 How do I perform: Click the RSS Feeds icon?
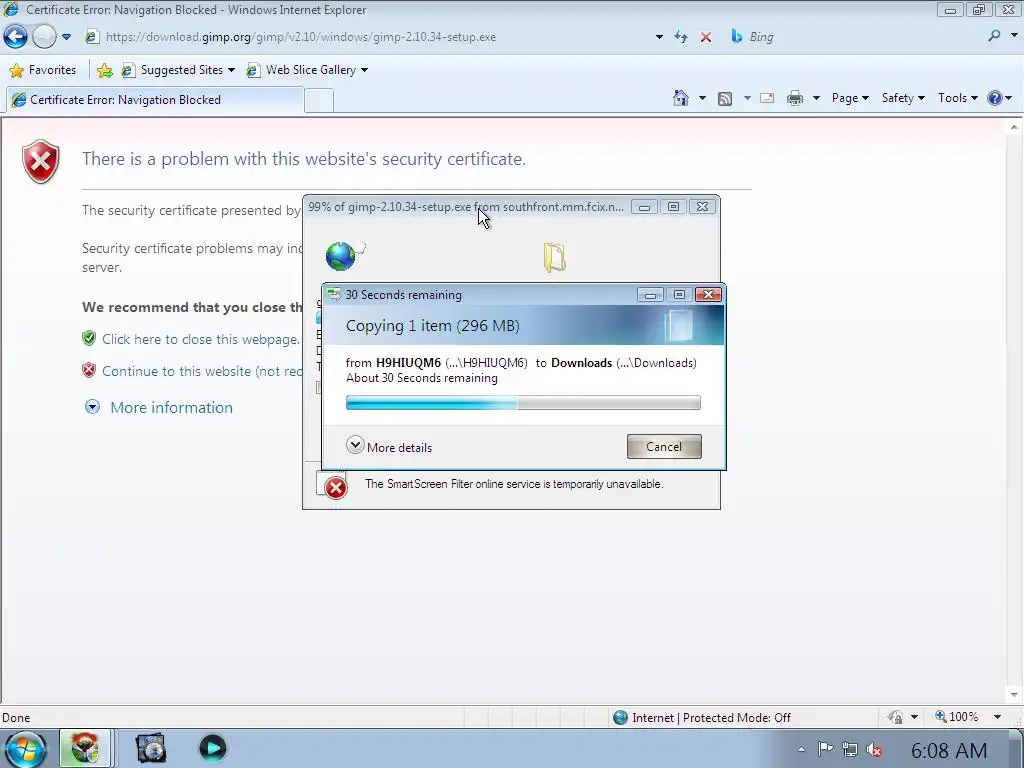[725, 99]
